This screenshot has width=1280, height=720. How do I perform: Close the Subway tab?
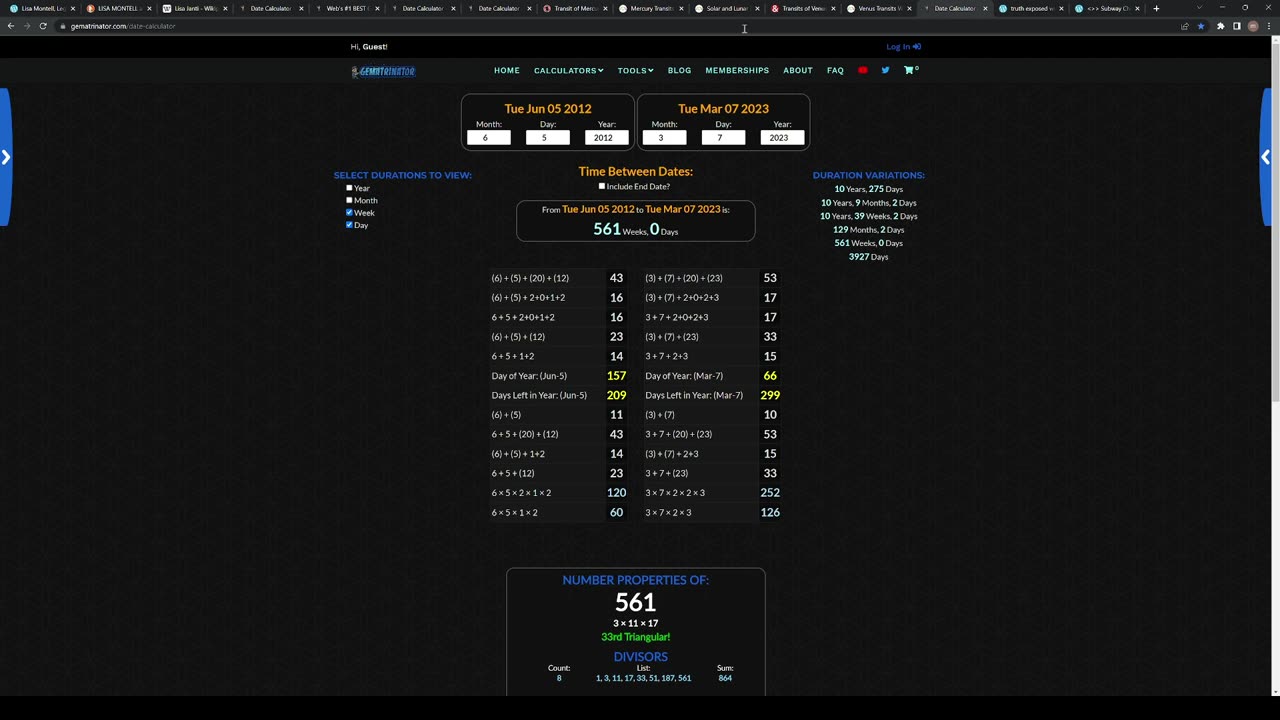[1137, 8]
